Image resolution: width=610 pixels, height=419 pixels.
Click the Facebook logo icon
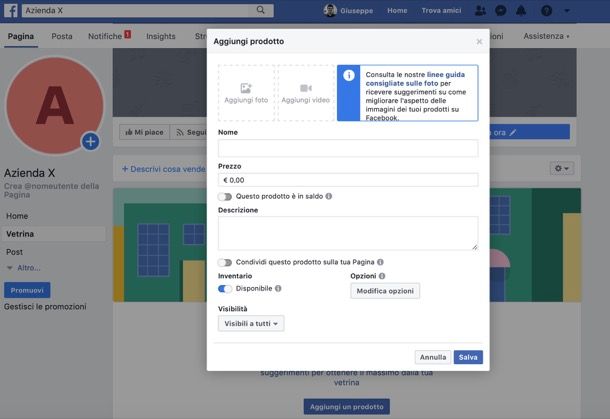[x=11, y=11]
